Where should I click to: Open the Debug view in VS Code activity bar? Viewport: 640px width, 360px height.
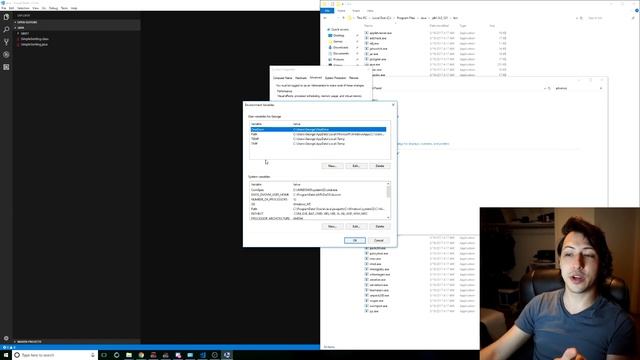6,54
